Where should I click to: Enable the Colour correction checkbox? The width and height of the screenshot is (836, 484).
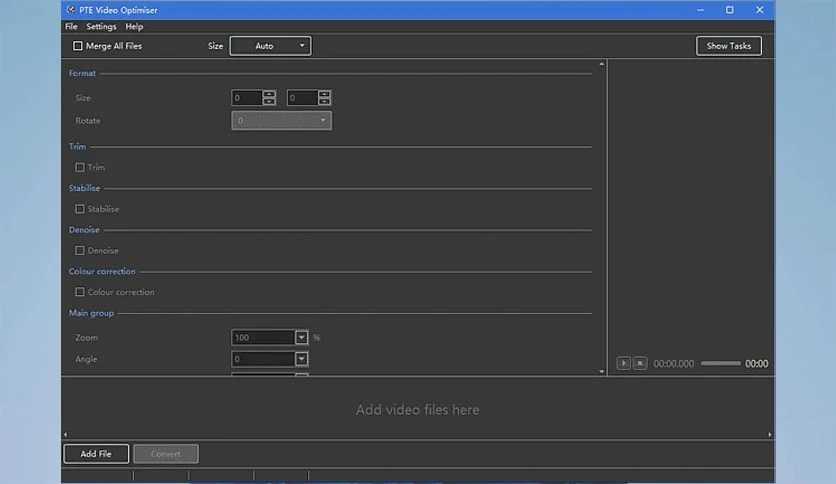[80, 292]
